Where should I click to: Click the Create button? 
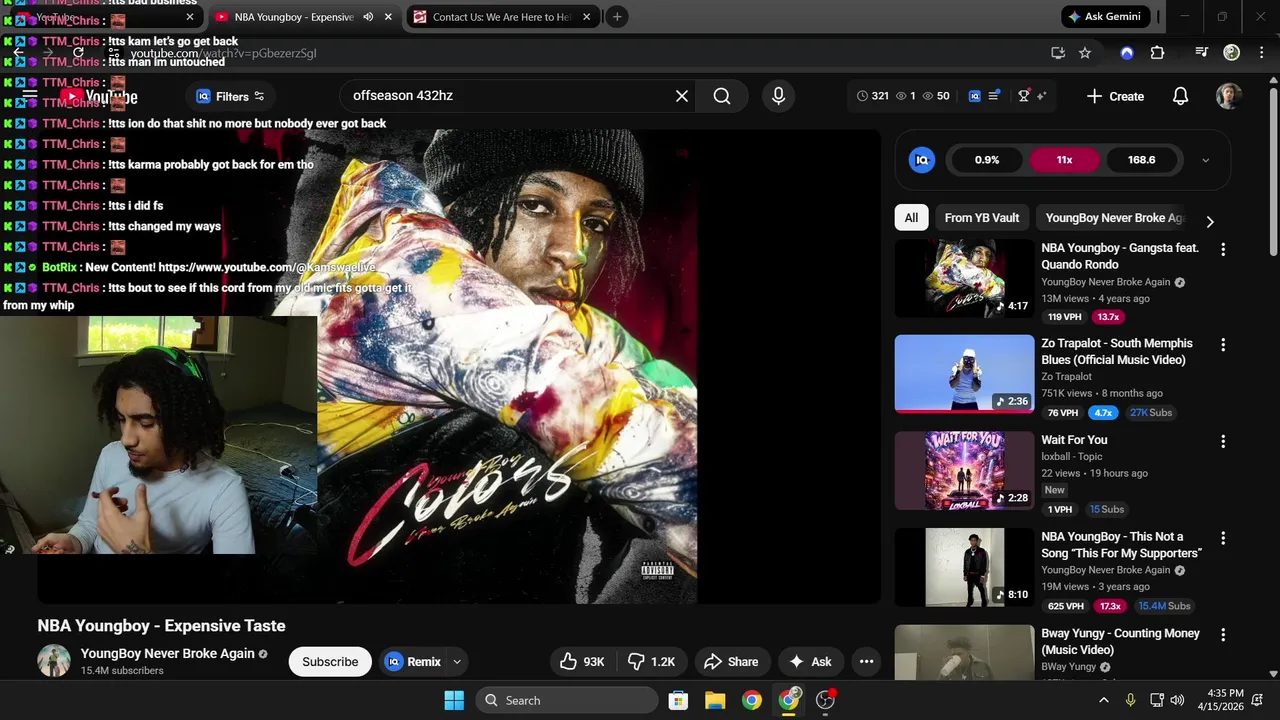pos(1115,96)
